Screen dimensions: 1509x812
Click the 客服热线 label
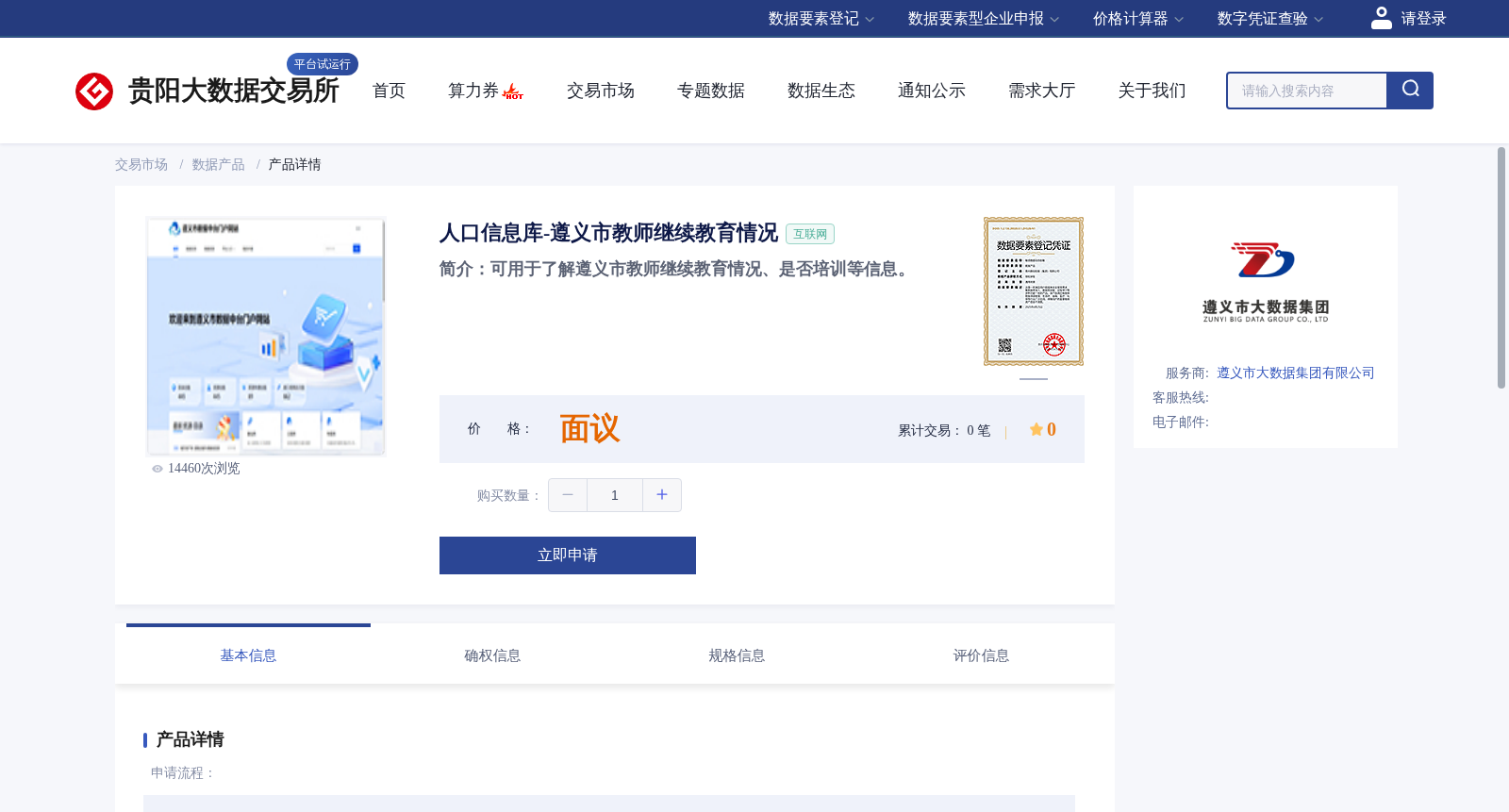1181,398
